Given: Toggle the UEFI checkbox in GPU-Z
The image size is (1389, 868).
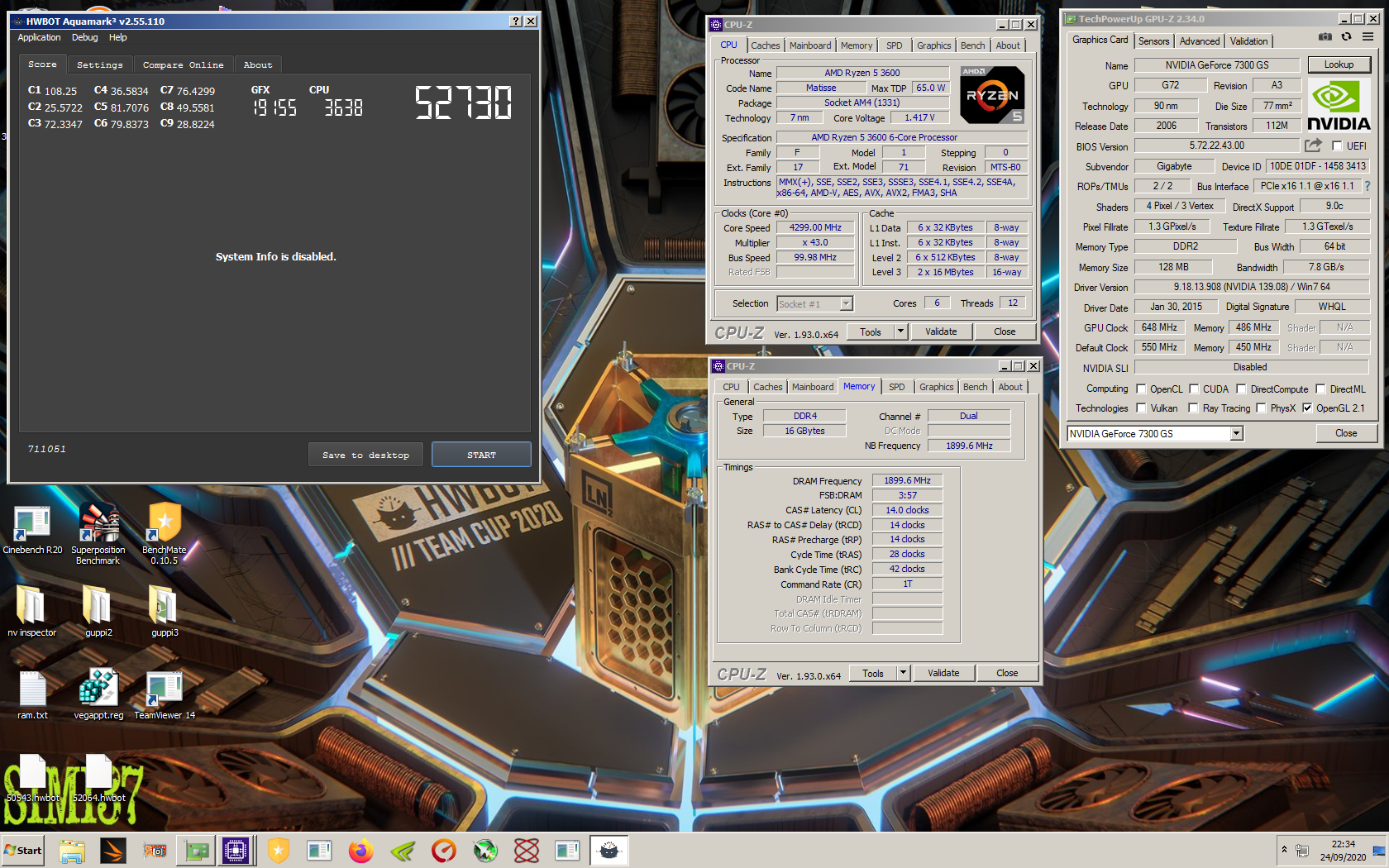Looking at the screenshot, I should click(1337, 146).
